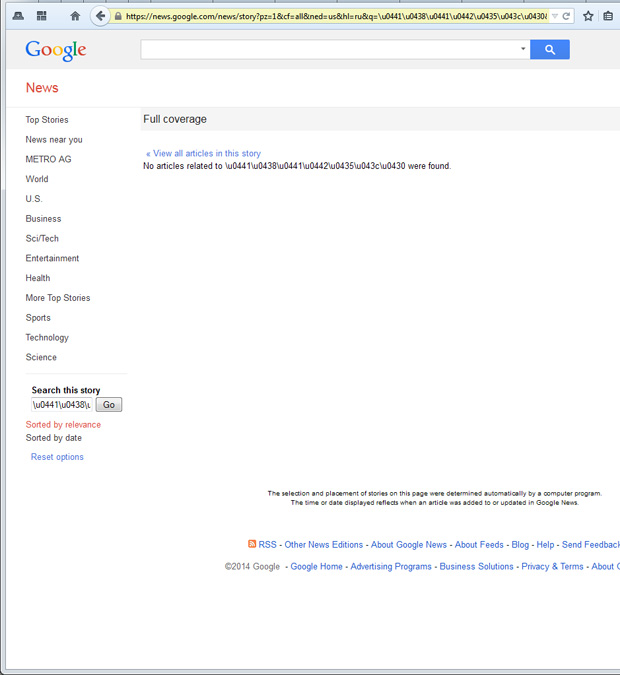Open the Sports section
The width and height of the screenshot is (620, 675).
[x=38, y=318]
